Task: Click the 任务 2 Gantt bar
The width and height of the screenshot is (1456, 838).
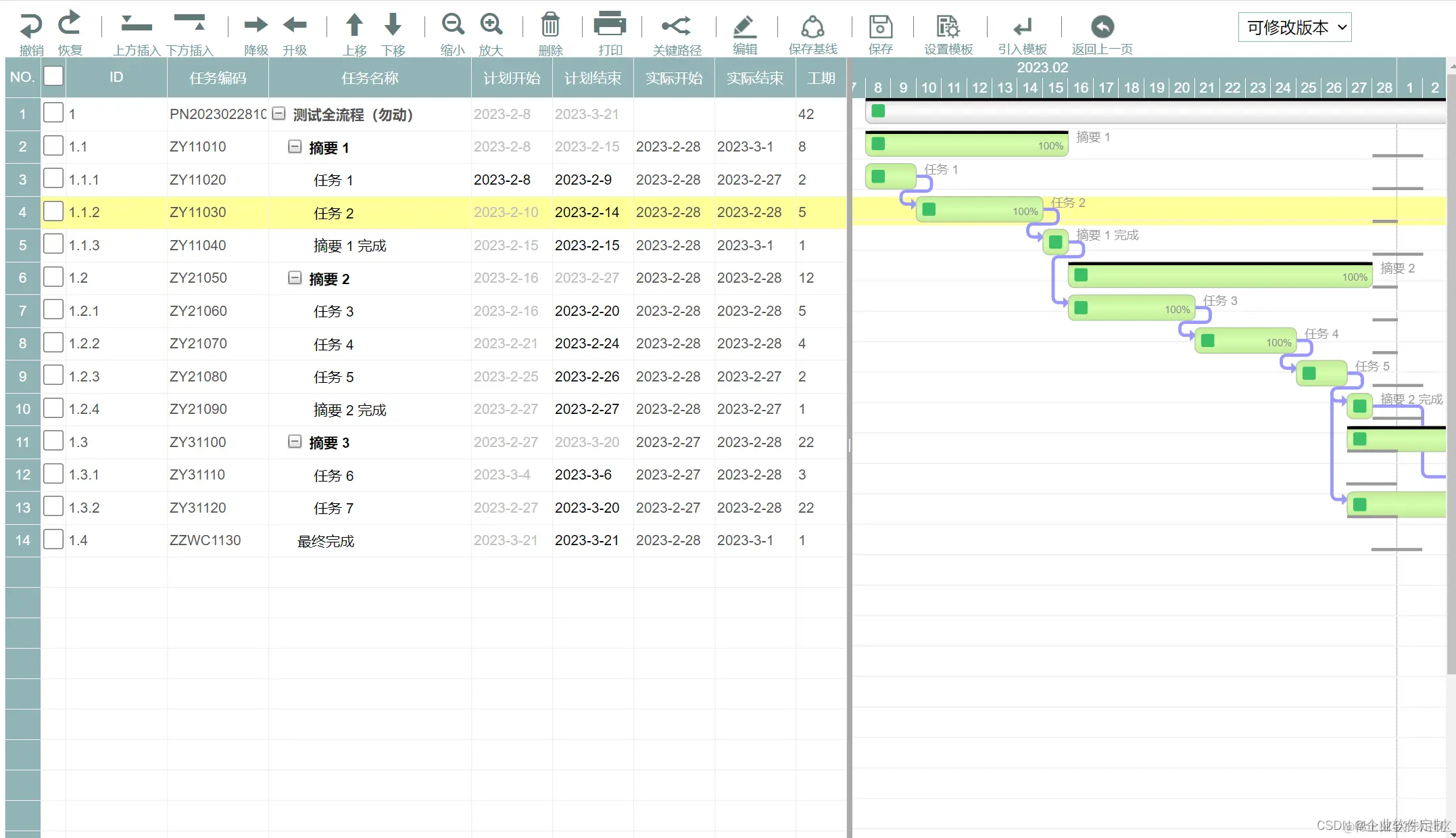Action: [x=979, y=210]
